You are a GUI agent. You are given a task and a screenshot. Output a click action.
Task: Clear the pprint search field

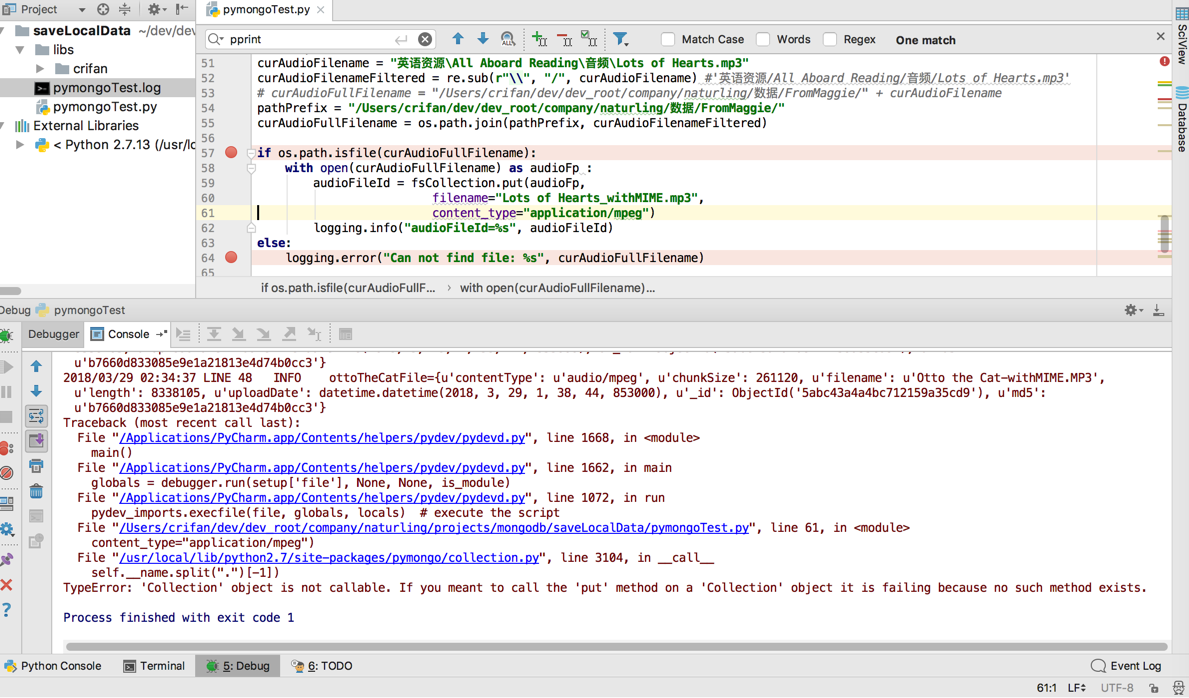click(x=425, y=39)
